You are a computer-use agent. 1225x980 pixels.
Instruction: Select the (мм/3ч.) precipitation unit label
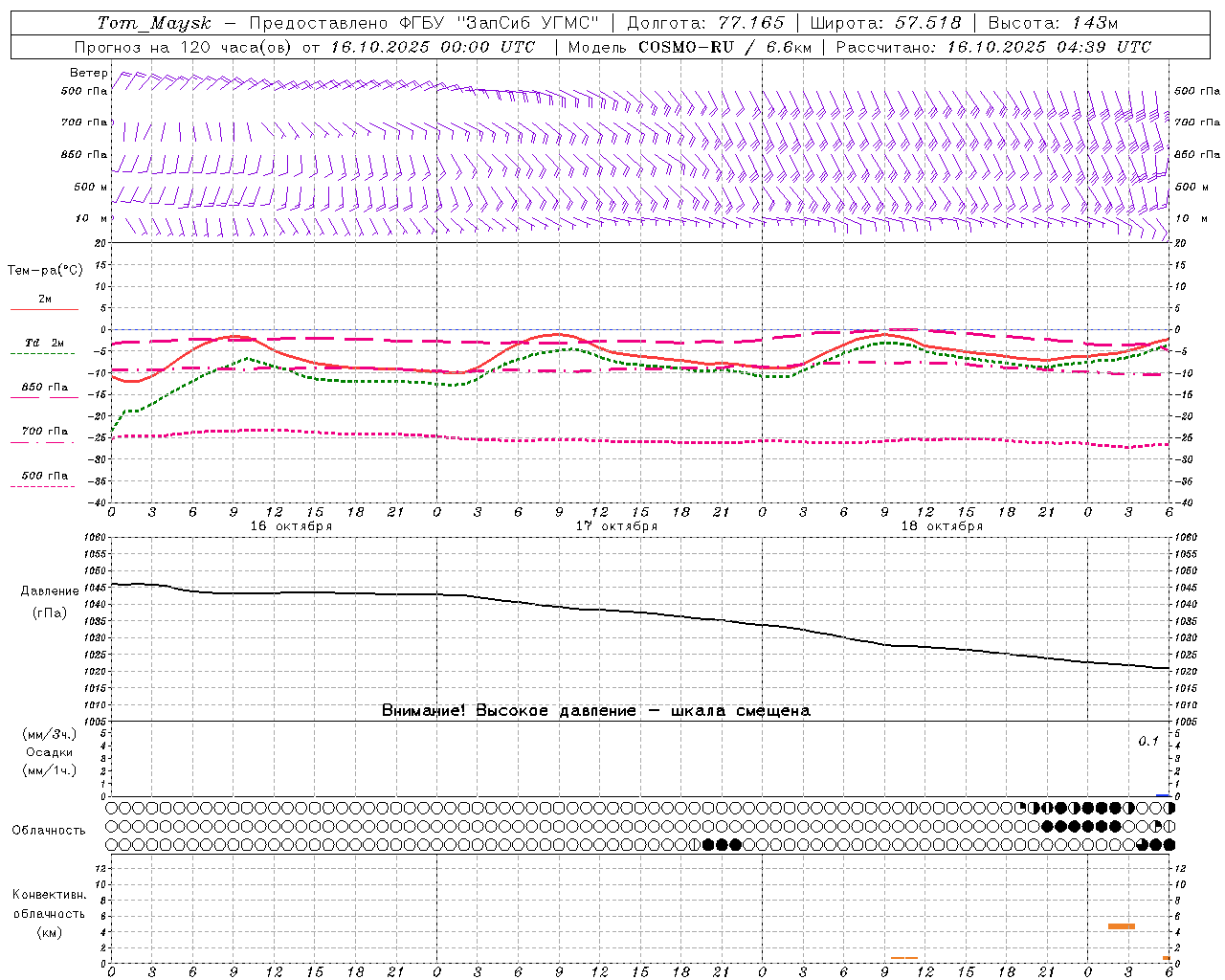pyautogui.click(x=50, y=734)
